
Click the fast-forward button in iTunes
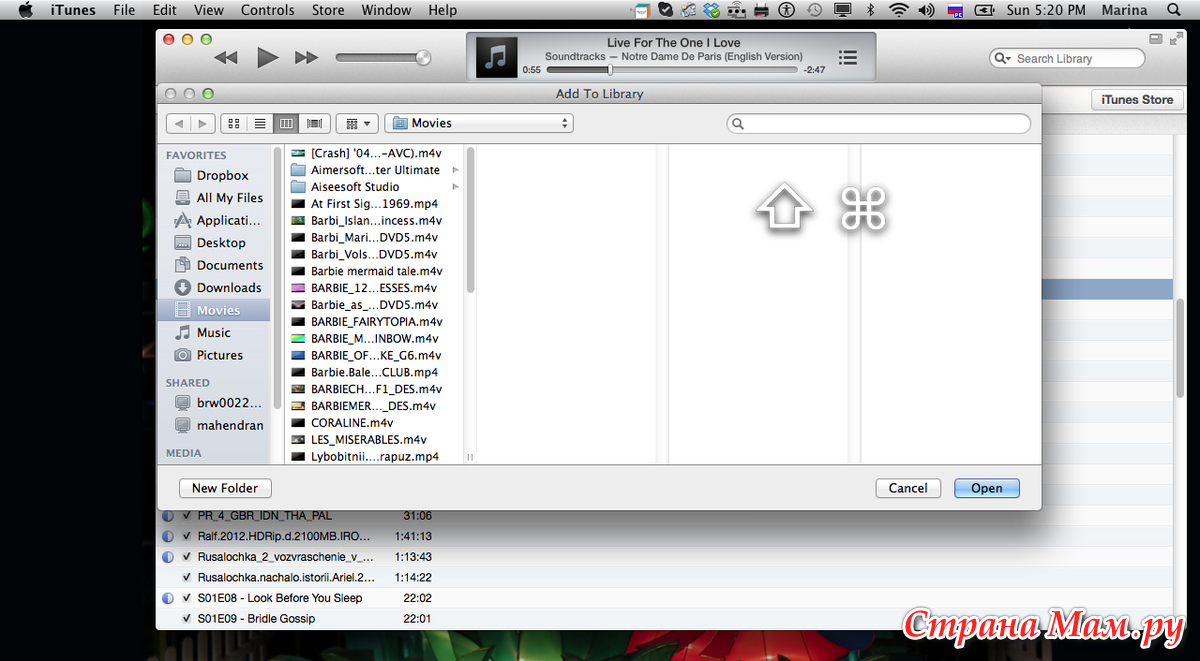click(x=306, y=58)
